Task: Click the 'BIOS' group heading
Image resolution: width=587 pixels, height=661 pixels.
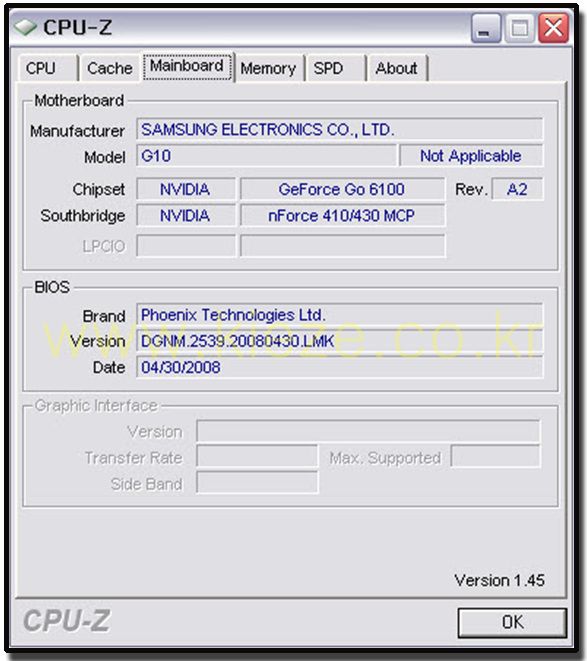Action: coord(52,287)
